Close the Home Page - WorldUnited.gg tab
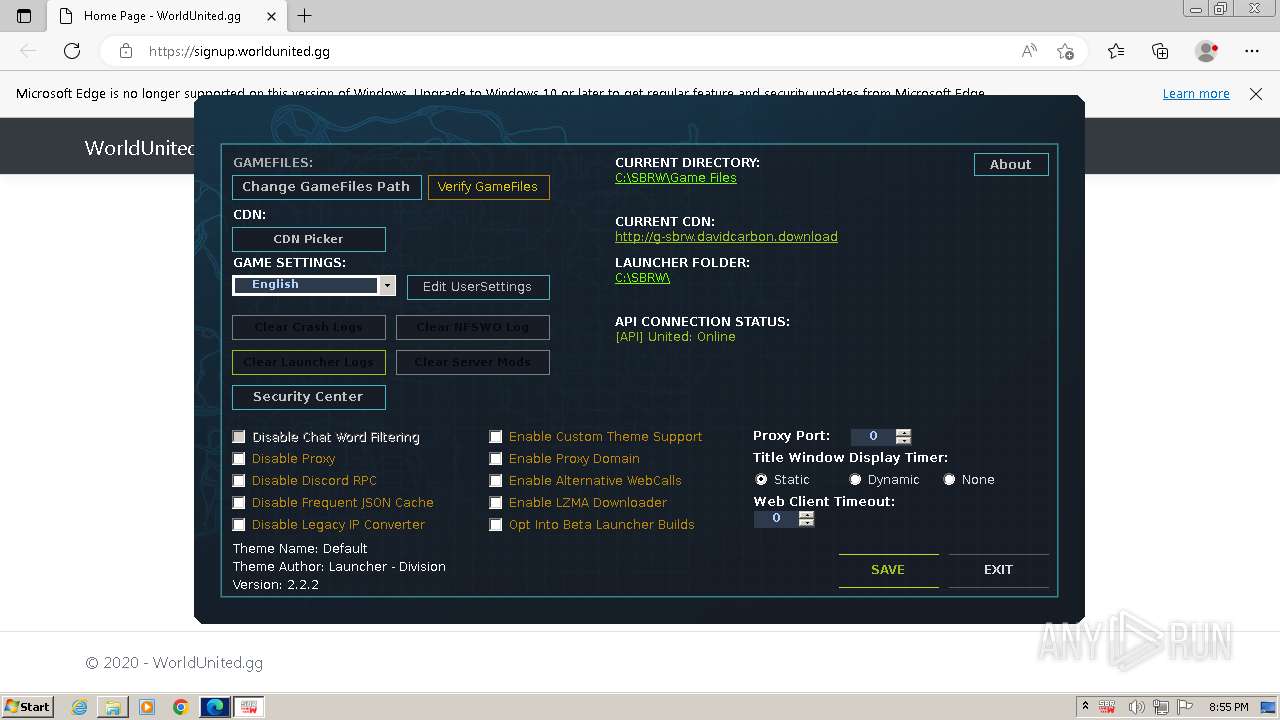 271,16
